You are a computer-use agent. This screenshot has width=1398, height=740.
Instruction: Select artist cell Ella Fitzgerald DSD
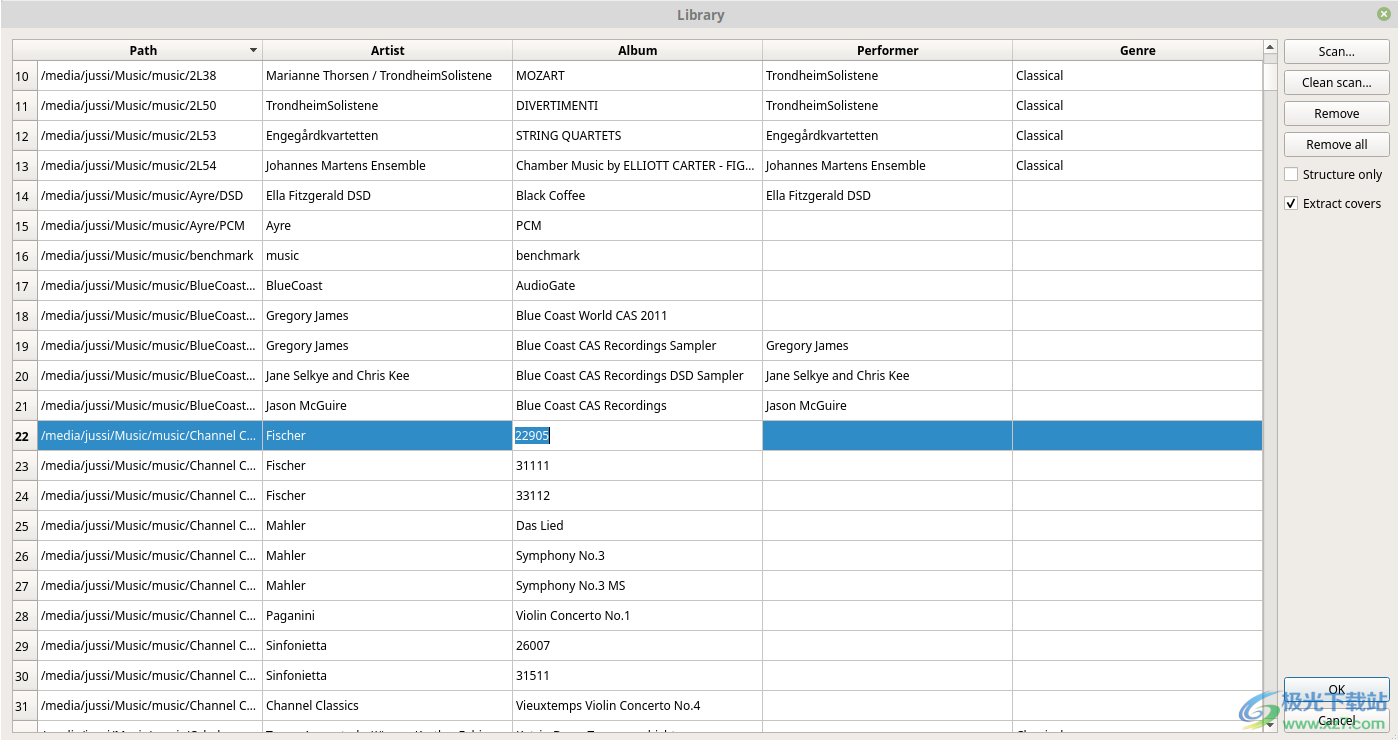(388, 196)
